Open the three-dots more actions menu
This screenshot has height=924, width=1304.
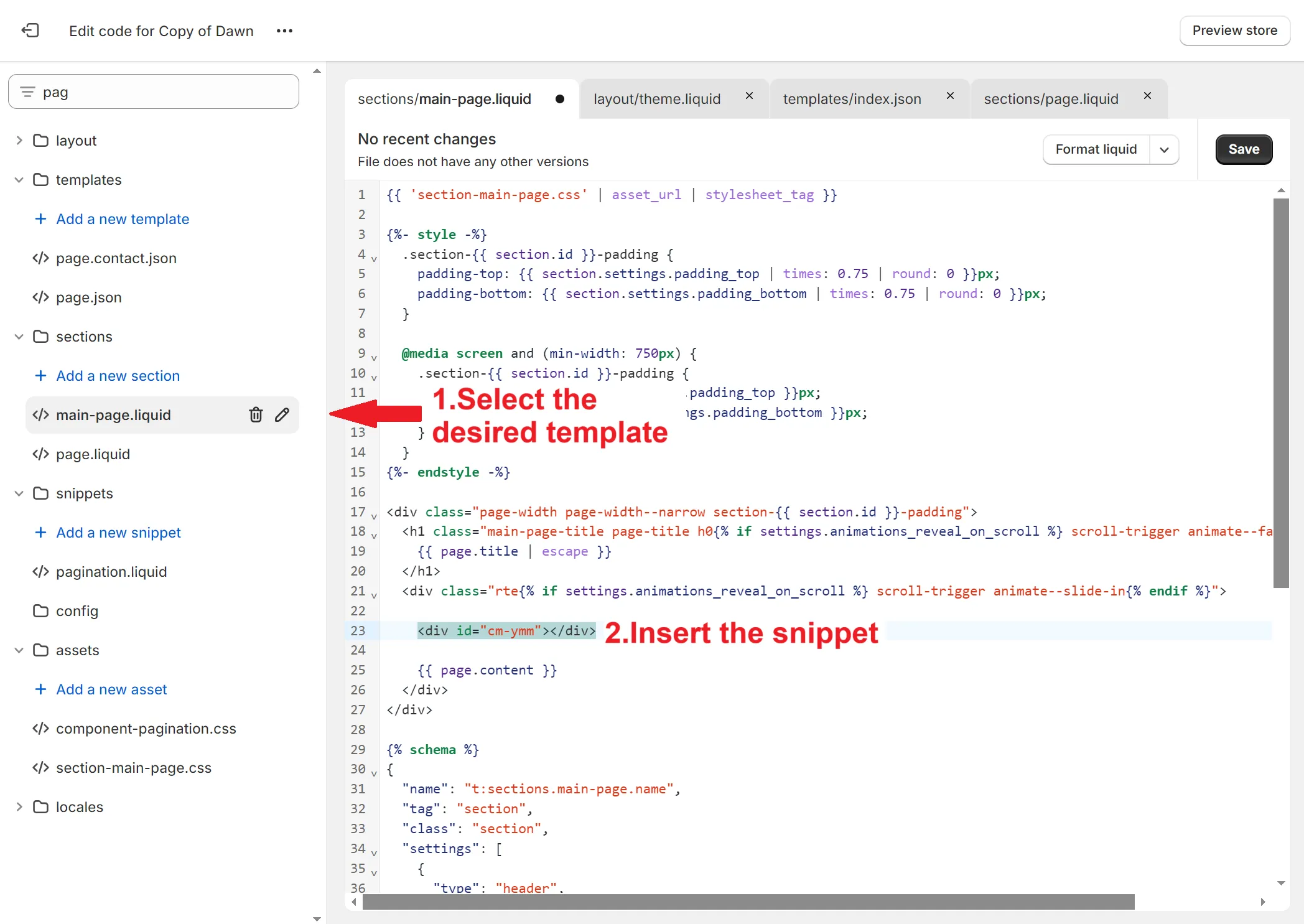pyautogui.click(x=284, y=30)
